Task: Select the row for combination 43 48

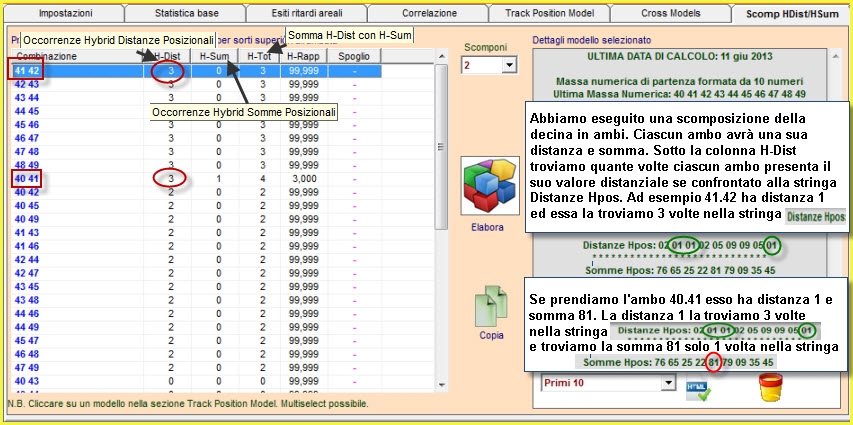Action: coord(196,300)
